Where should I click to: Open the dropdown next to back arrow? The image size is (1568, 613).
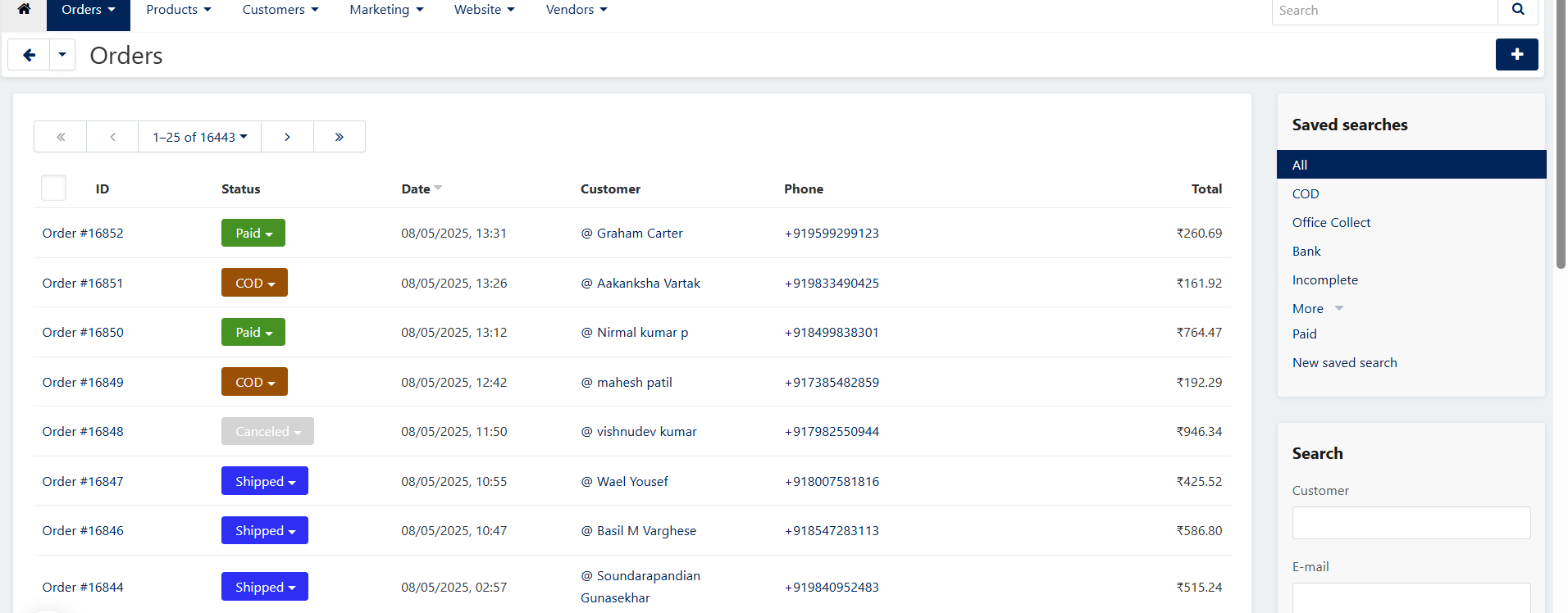click(x=62, y=55)
